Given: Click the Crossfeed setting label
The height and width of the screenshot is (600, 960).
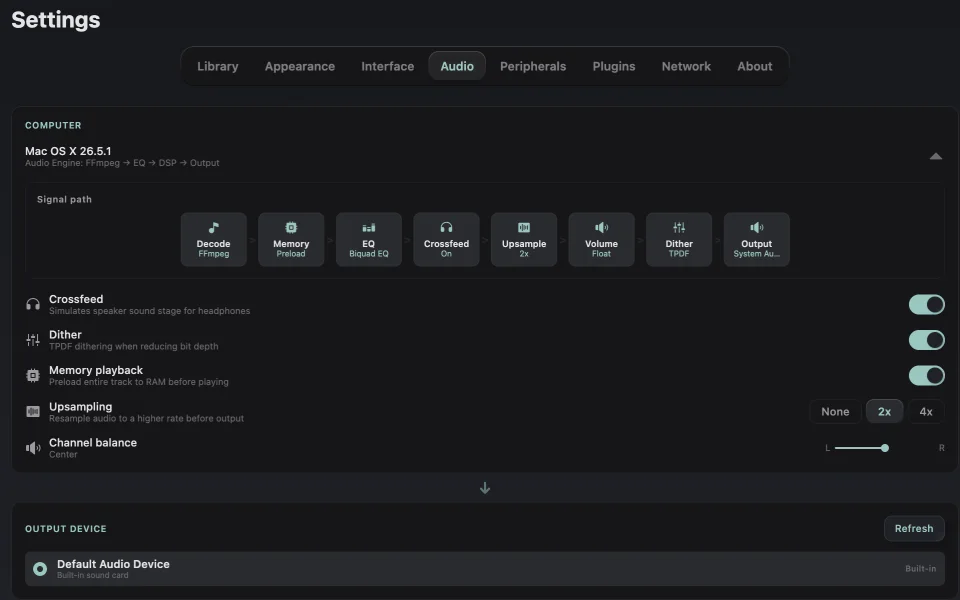Looking at the screenshot, I should [x=76, y=299].
